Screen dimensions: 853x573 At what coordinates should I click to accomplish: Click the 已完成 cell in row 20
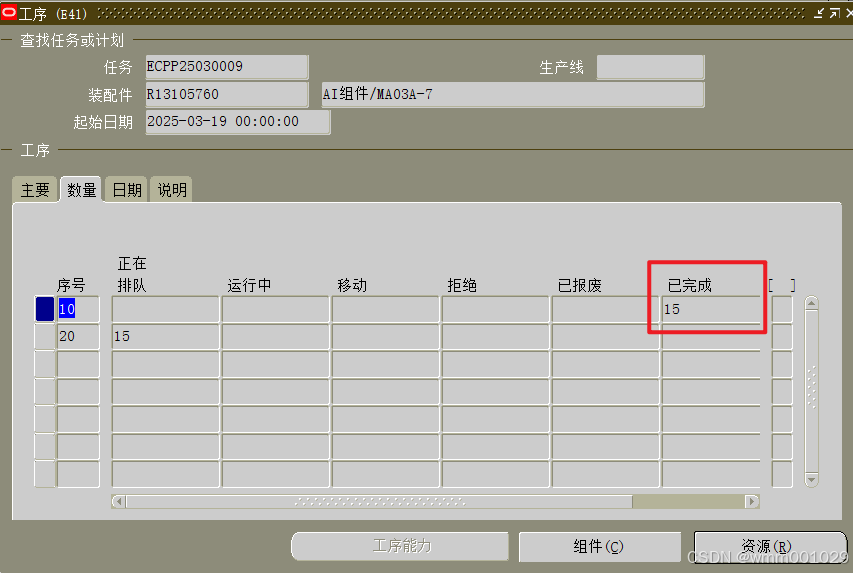(711, 336)
